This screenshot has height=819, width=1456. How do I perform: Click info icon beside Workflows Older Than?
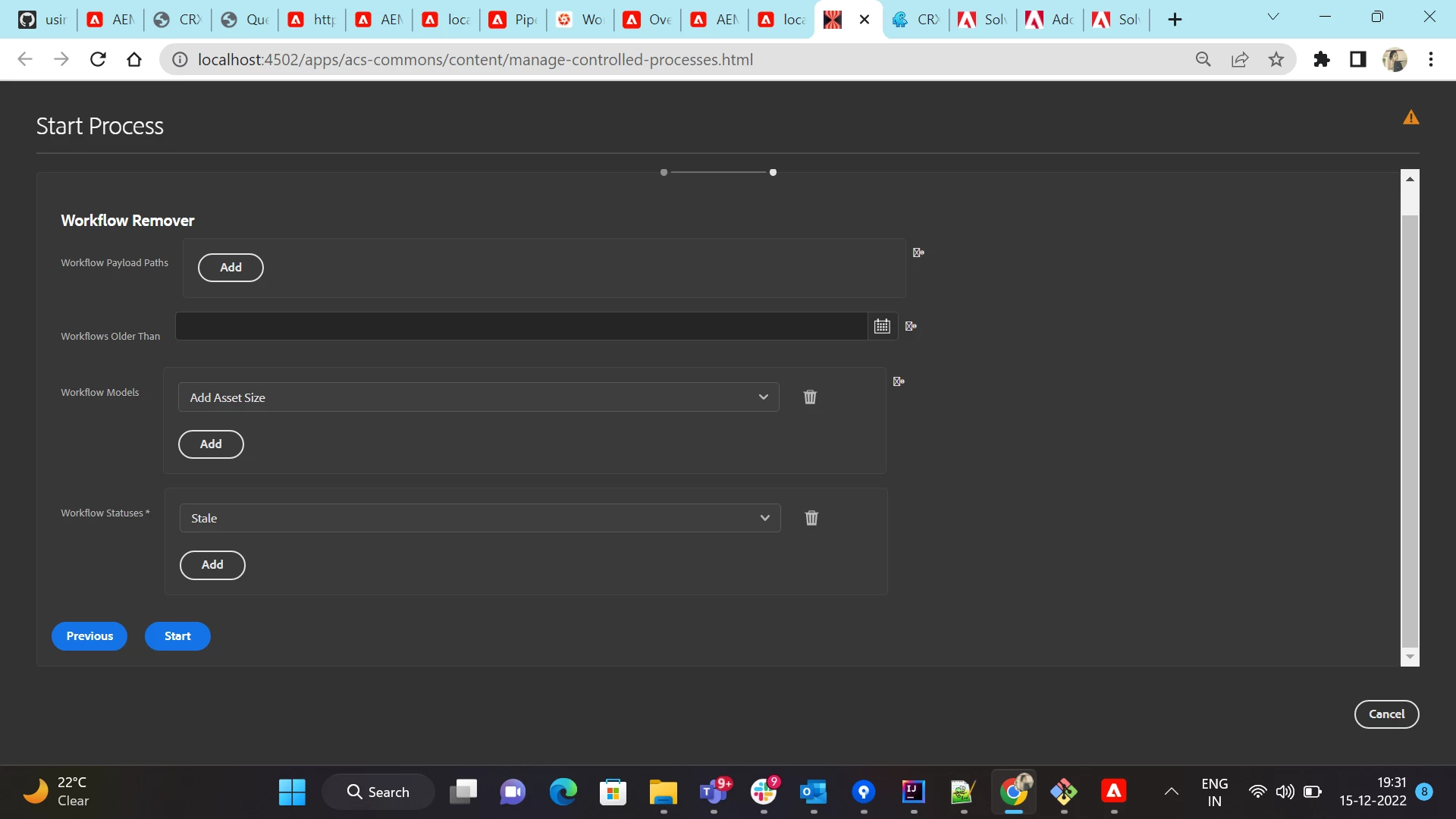point(911,326)
